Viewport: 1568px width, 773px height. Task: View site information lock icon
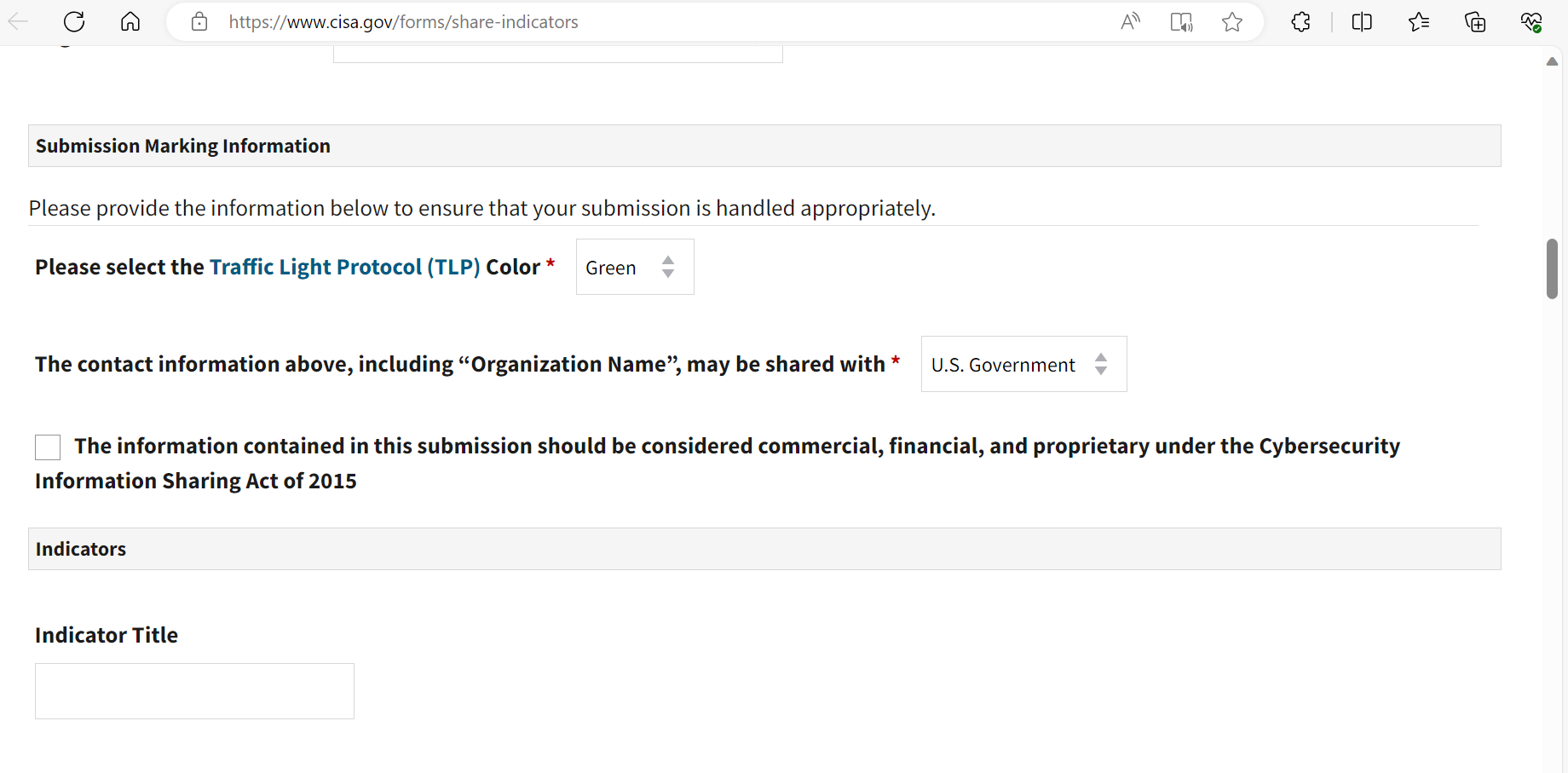pos(199,22)
